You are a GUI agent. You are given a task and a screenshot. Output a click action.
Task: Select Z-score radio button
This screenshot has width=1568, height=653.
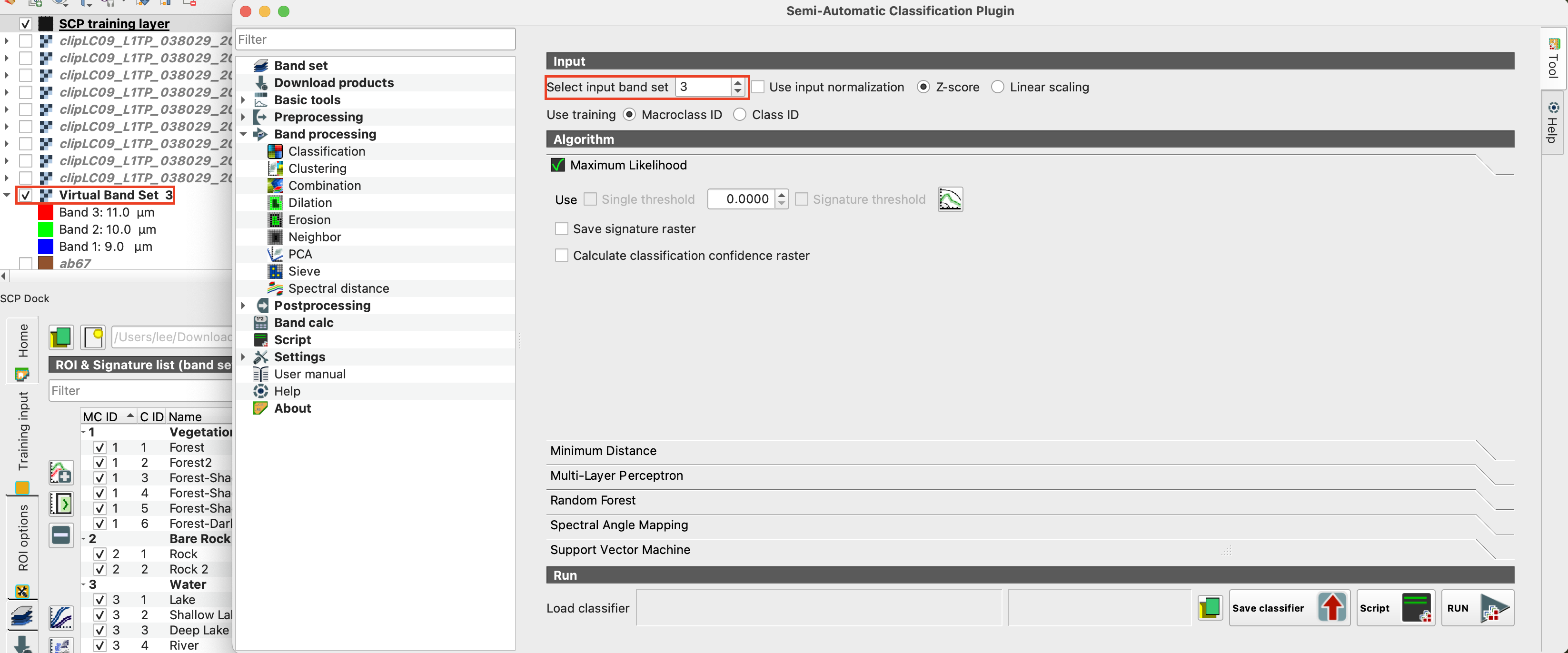pos(923,87)
